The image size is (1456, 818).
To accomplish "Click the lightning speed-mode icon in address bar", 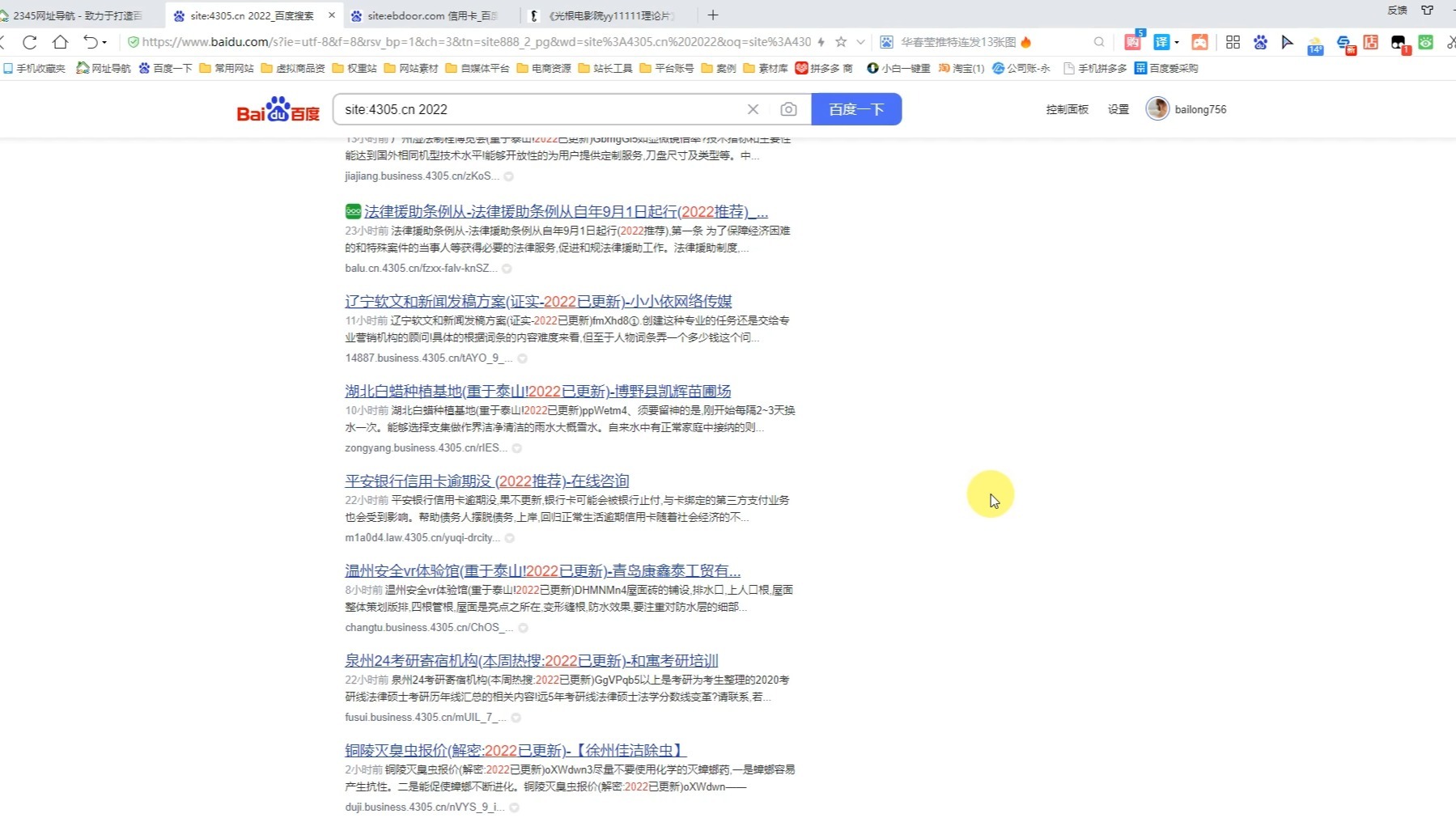I will point(821,42).
